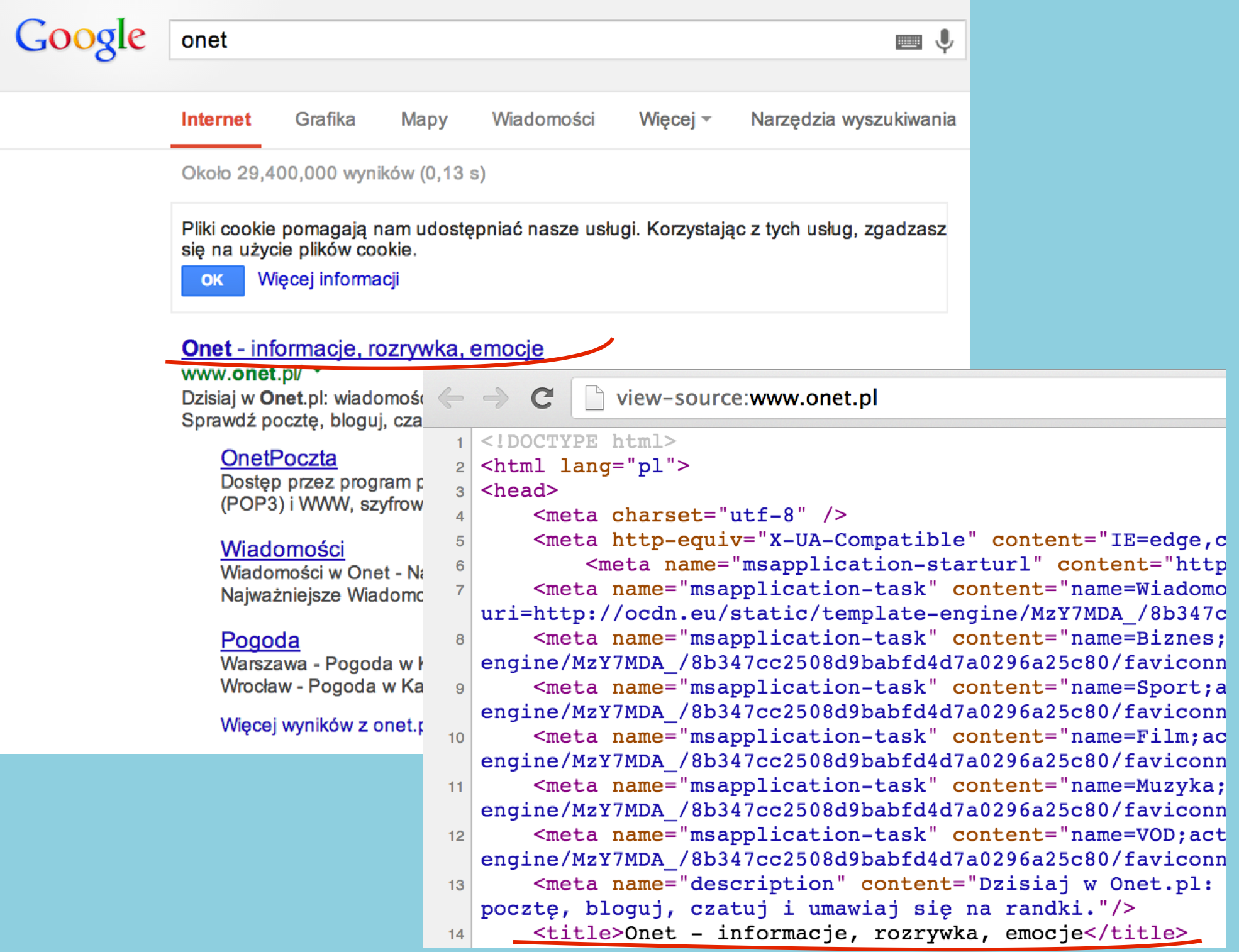Select the Internet tab

click(216, 119)
